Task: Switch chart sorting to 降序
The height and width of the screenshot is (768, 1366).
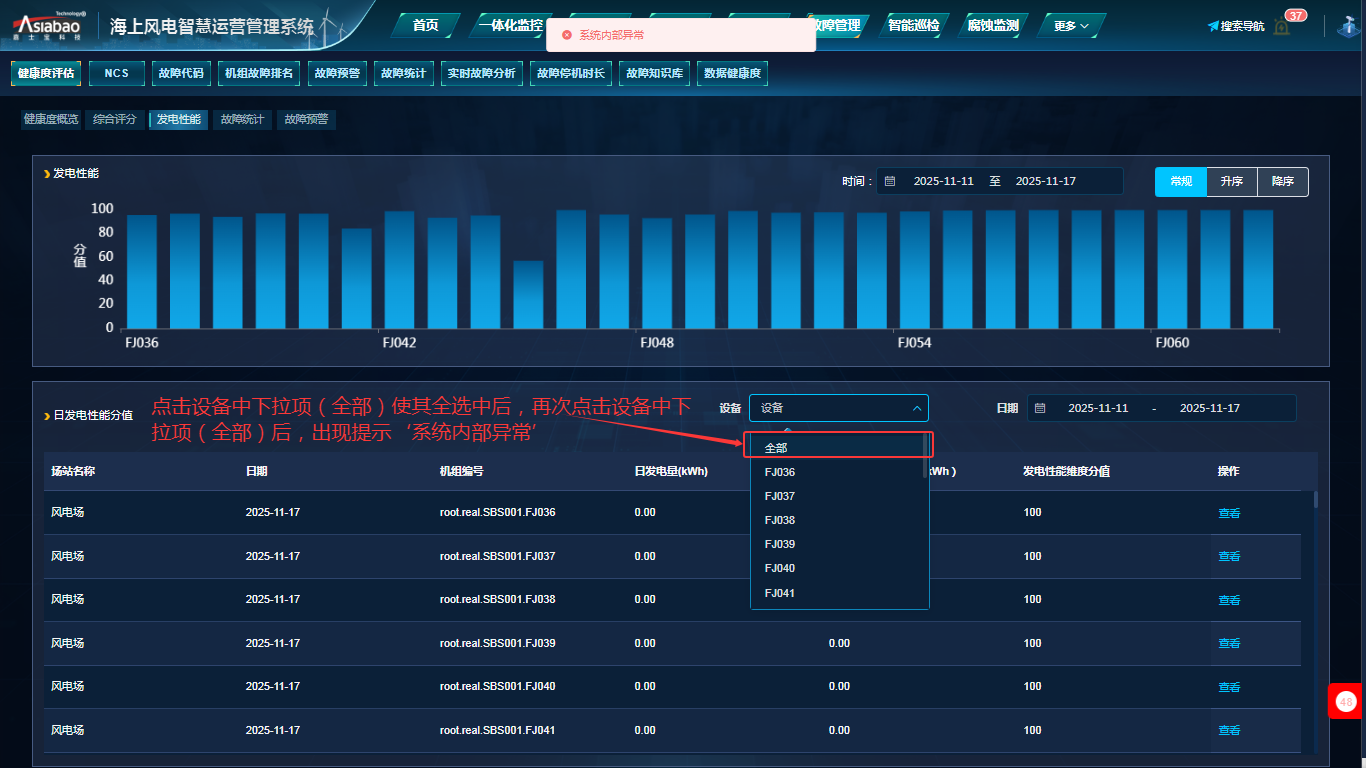Action: click(1282, 182)
